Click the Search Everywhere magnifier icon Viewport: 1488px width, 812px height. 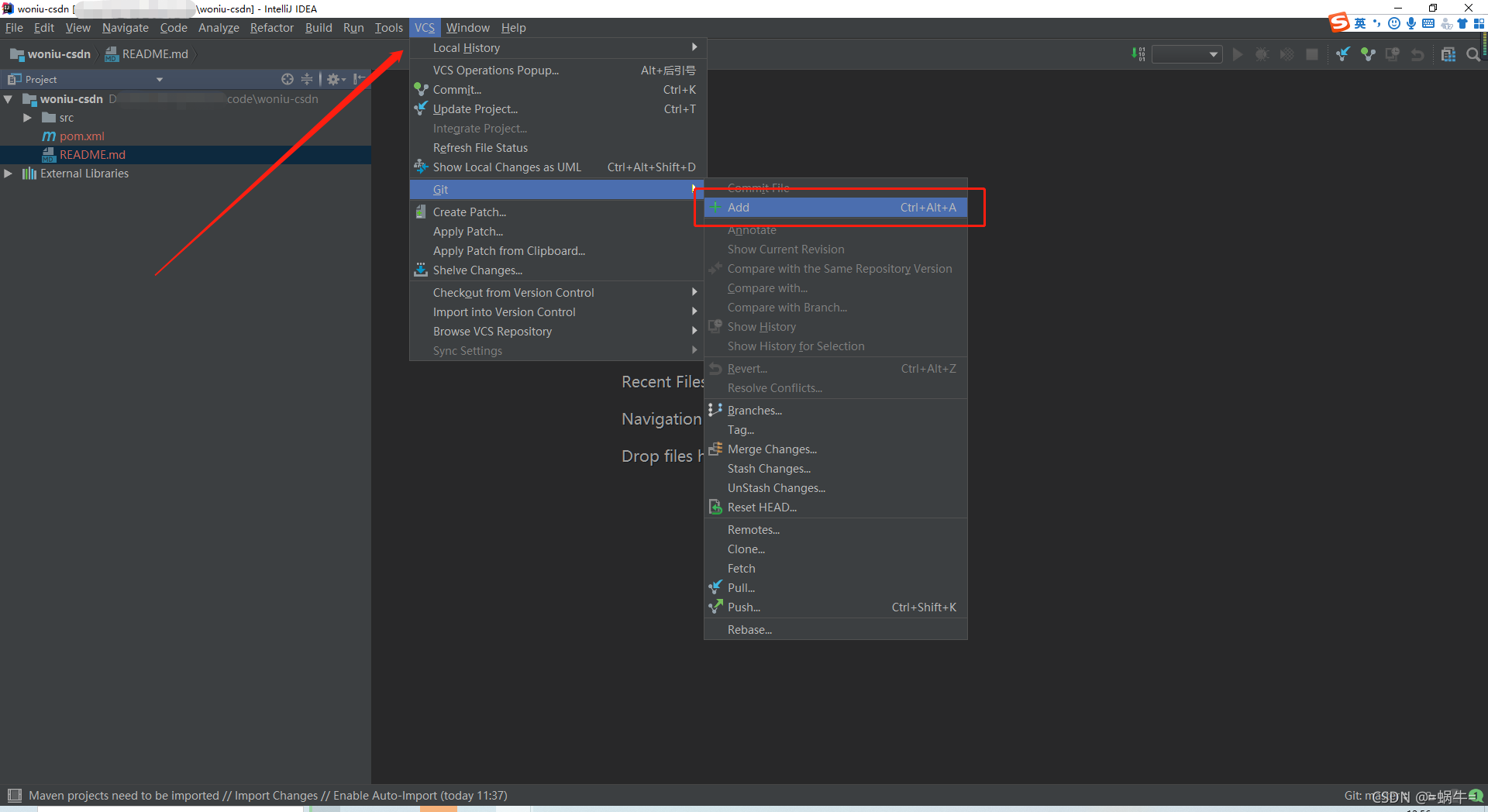(1473, 54)
